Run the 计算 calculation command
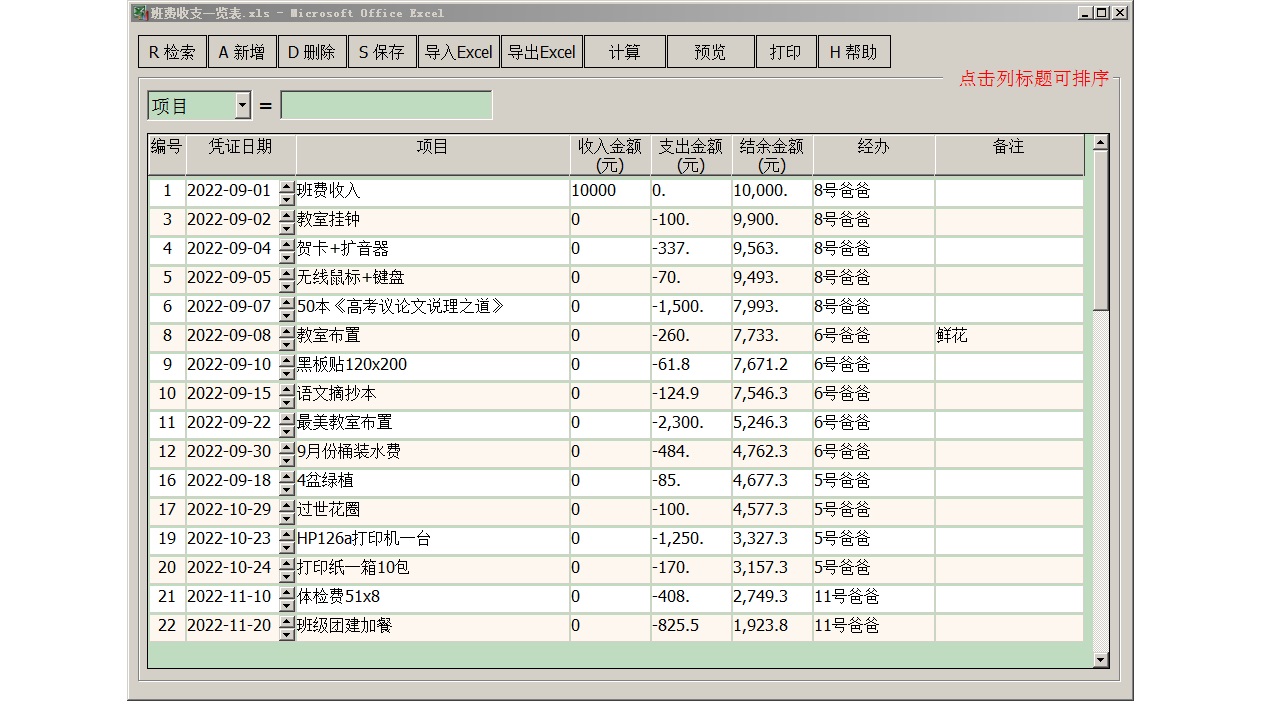Image resolution: width=1280 pixels, height=720 pixels. pyautogui.click(x=623, y=51)
